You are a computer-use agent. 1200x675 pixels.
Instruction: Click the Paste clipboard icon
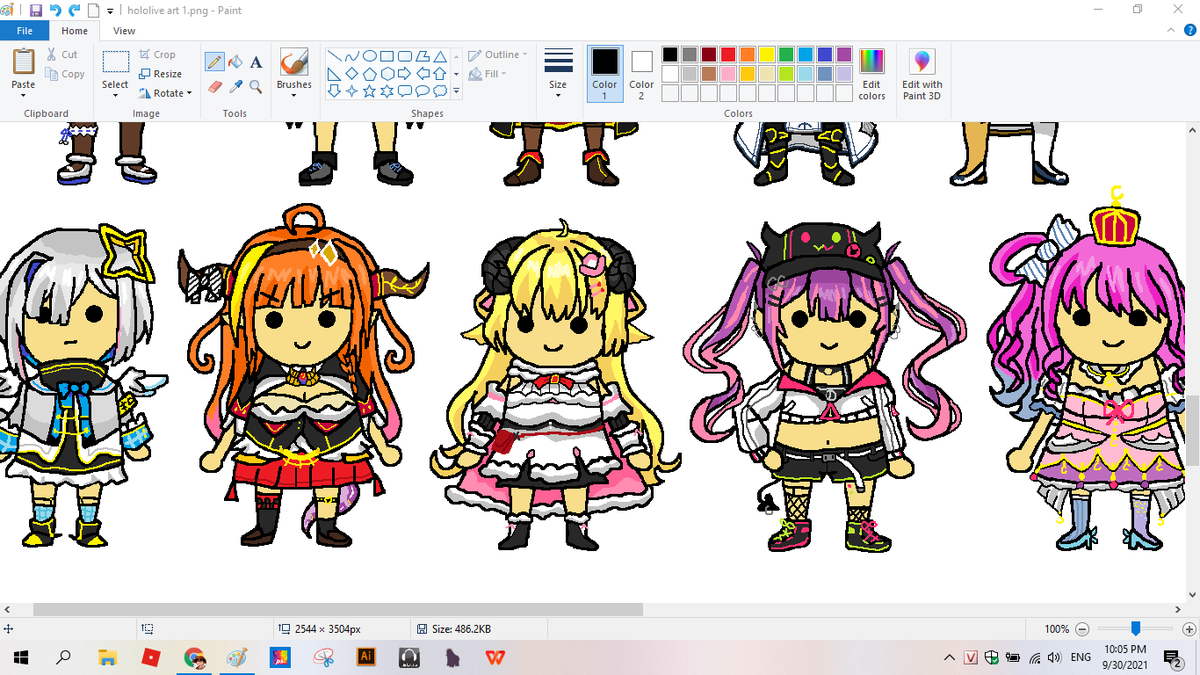tap(23, 62)
